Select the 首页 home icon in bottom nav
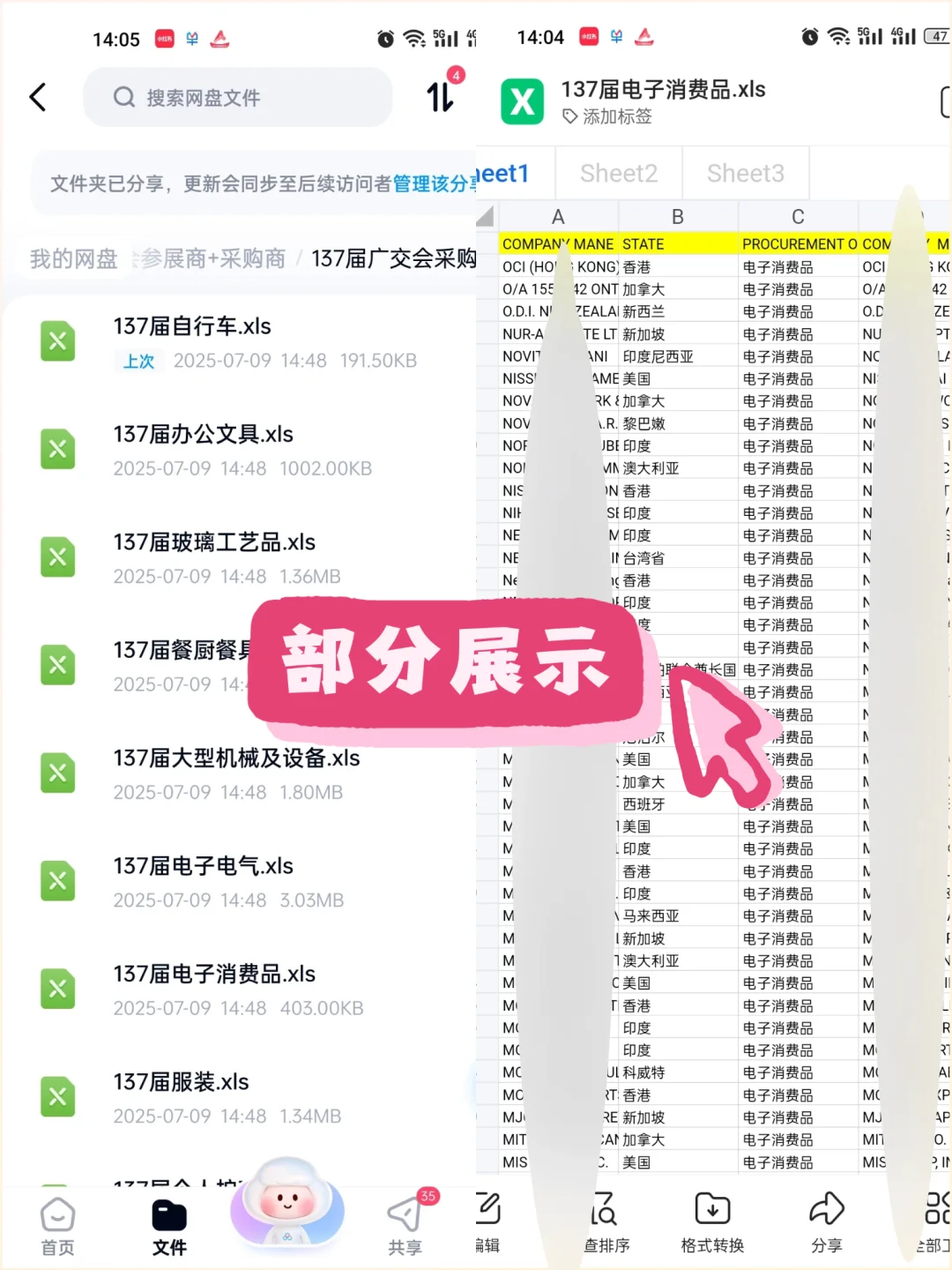The width and height of the screenshot is (952, 1270). click(x=56, y=1223)
